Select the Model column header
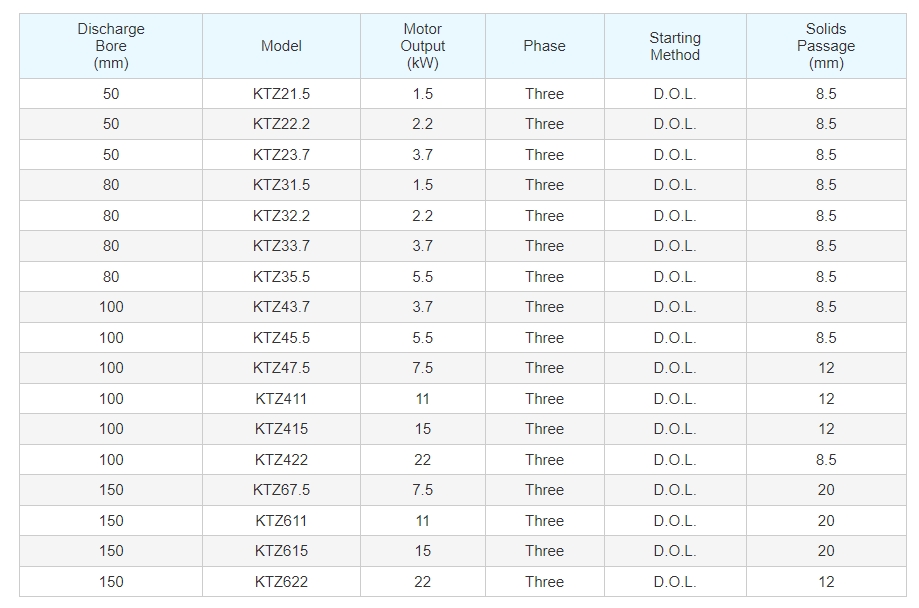Viewport: 919px width, 608px height. [281, 46]
